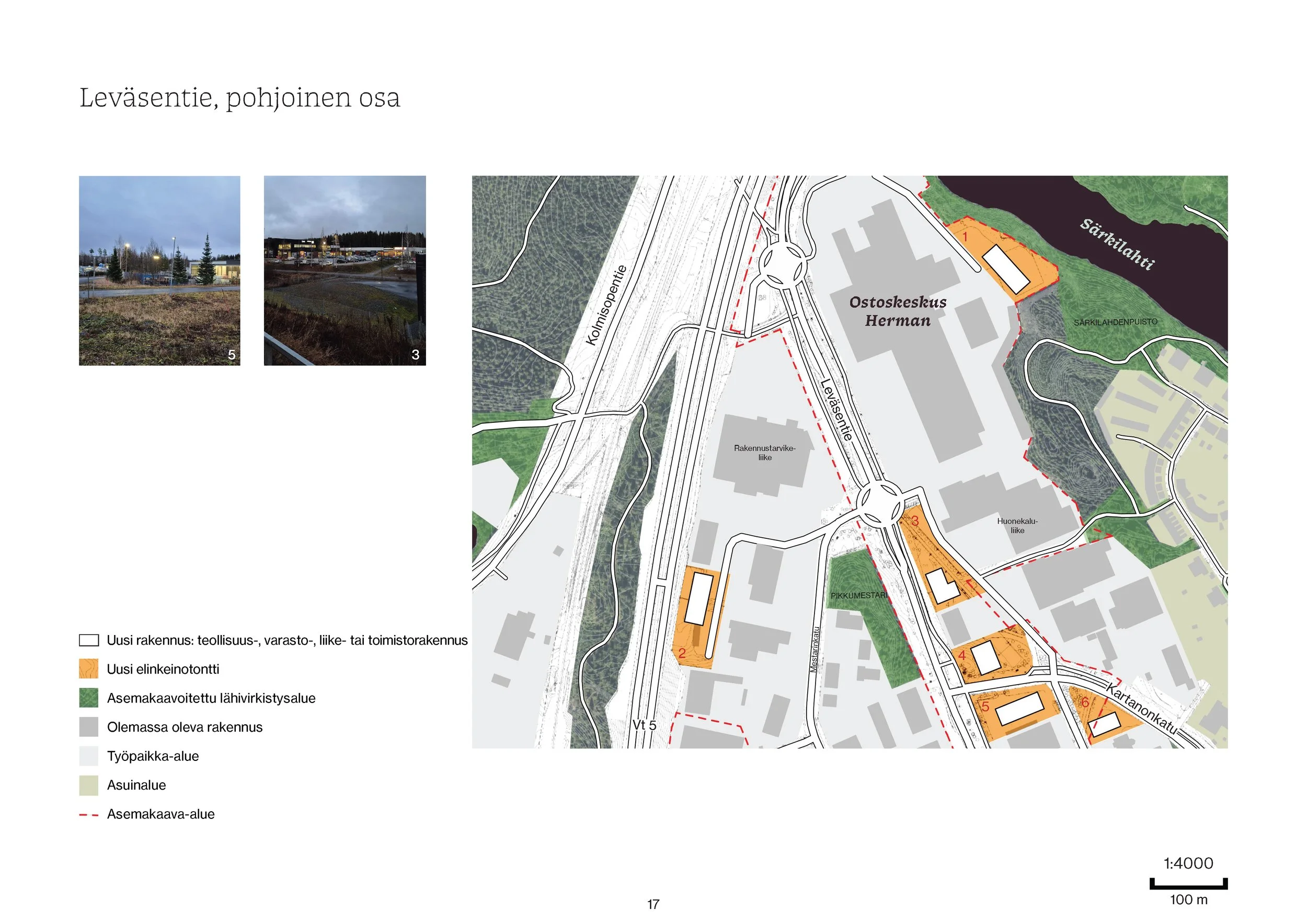
Task: Open details for the Huonekaluliike building
Action: [x=1018, y=526]
